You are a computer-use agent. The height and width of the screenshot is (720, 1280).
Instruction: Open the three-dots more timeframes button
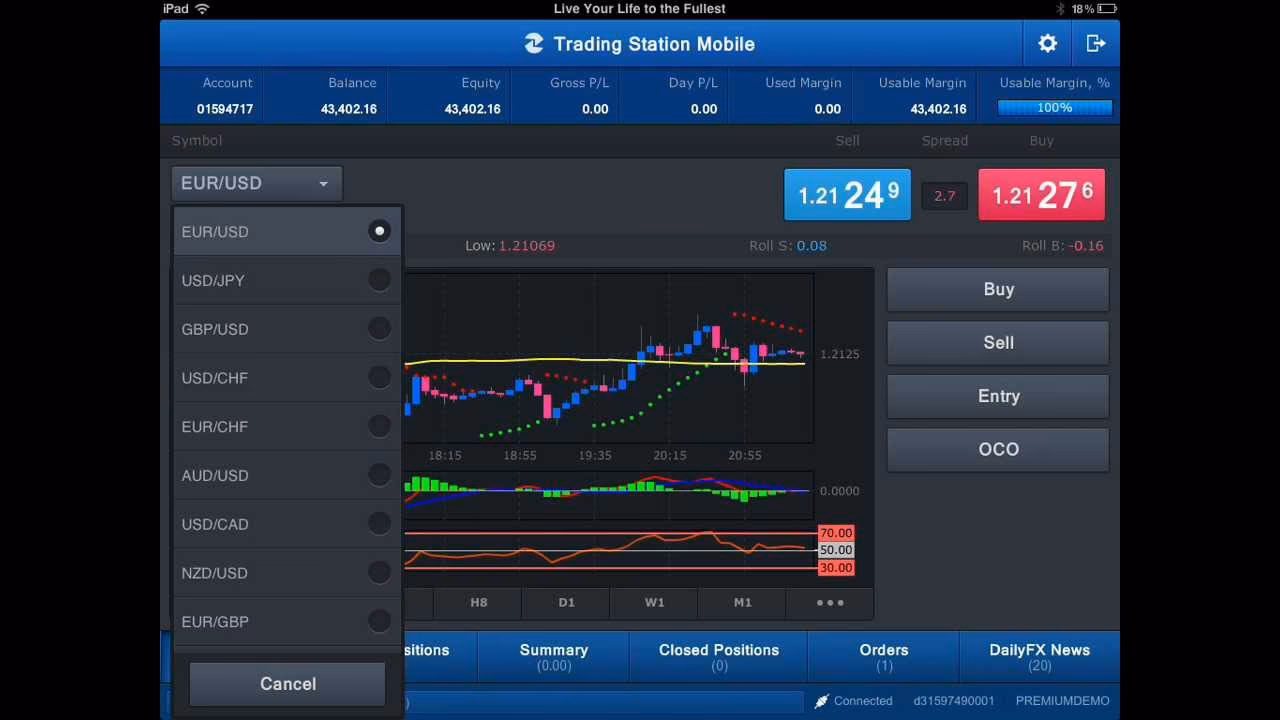tap(830, 602)
